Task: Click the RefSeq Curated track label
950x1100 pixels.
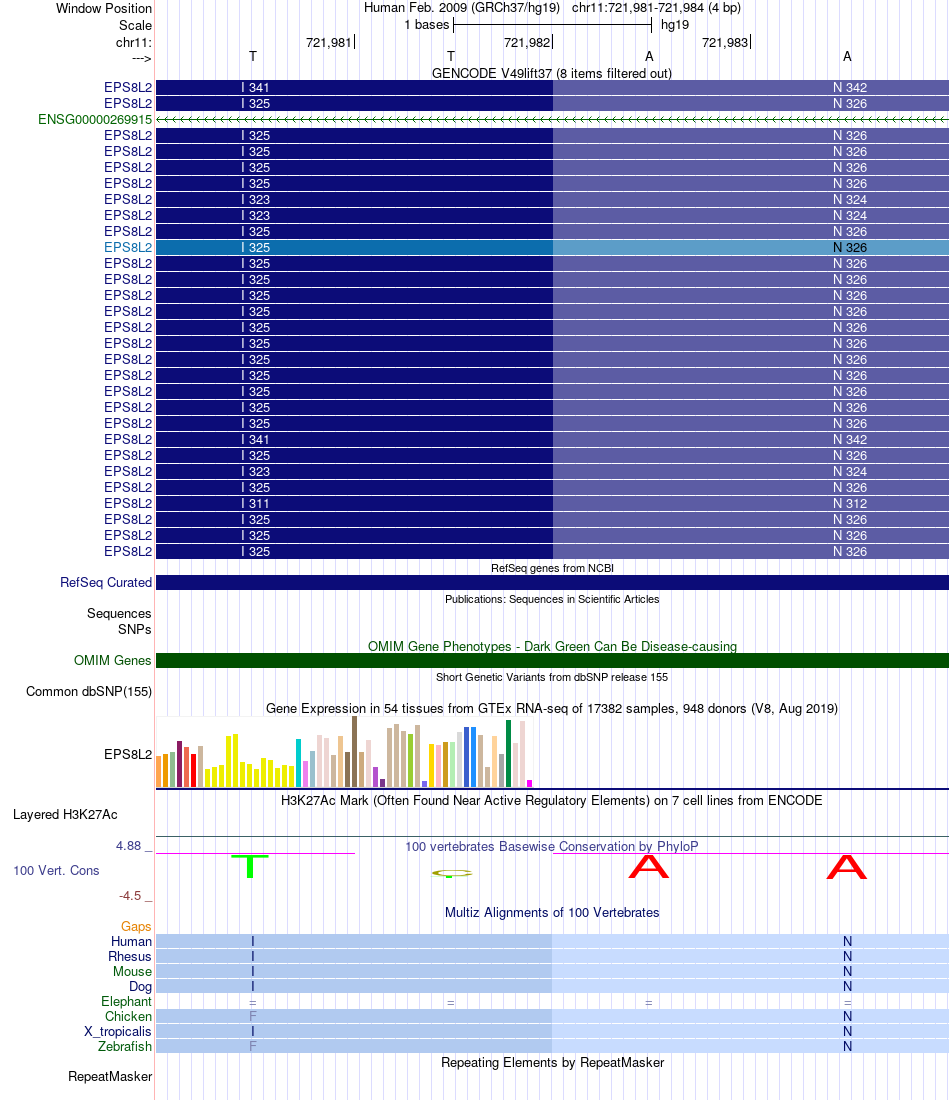Action: 106,582
